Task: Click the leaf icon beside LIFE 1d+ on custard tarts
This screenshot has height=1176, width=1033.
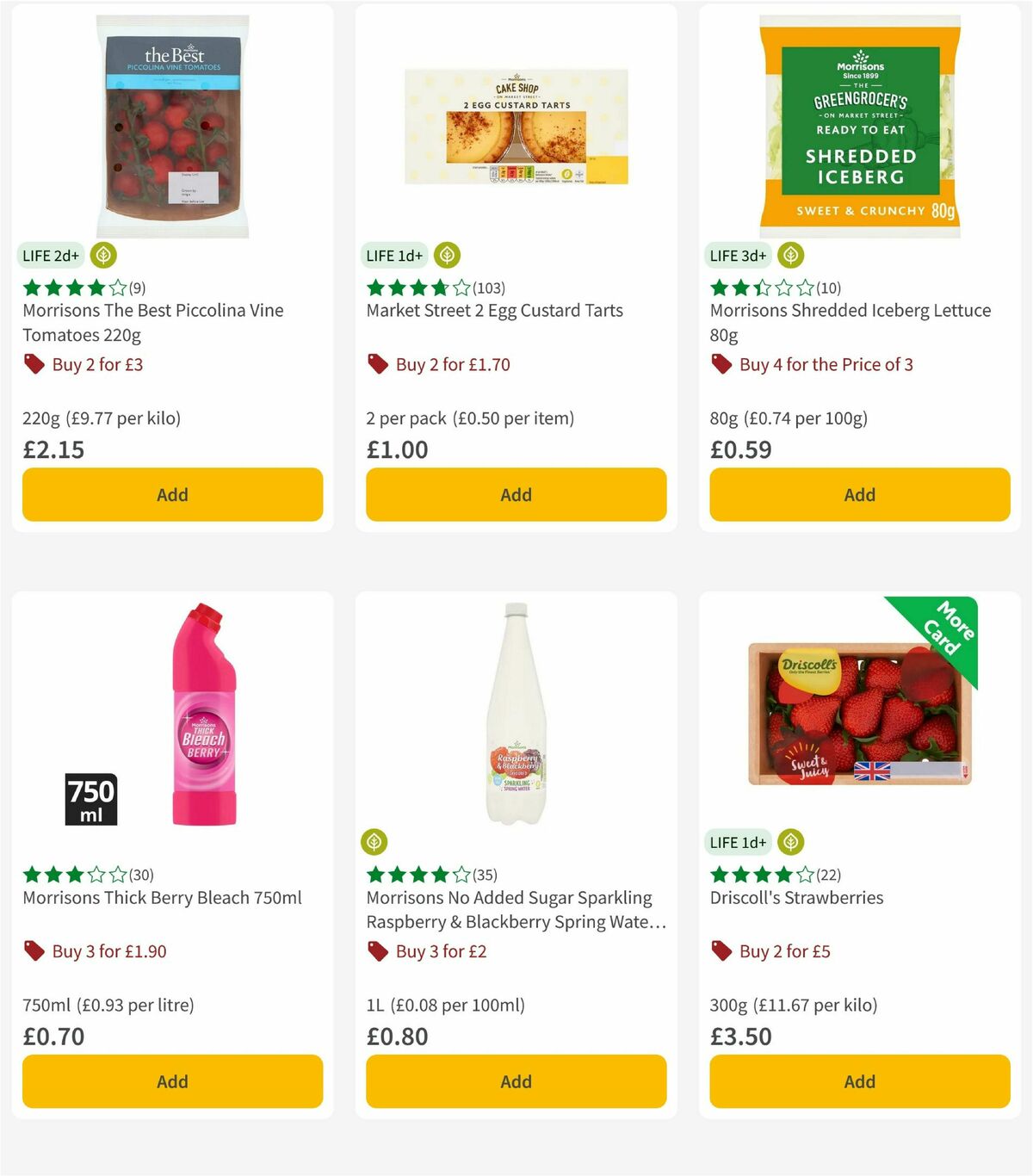Action: coord(447,255)
